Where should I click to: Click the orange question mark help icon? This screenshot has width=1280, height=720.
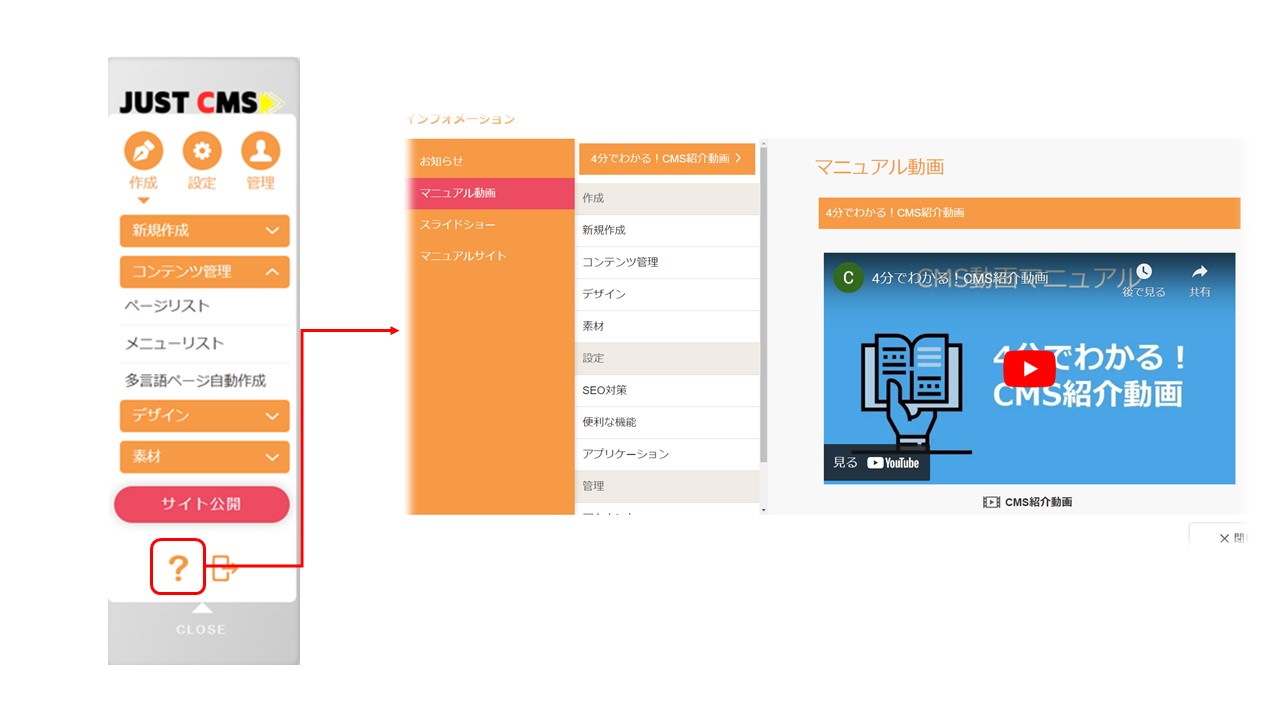(178, 568)
